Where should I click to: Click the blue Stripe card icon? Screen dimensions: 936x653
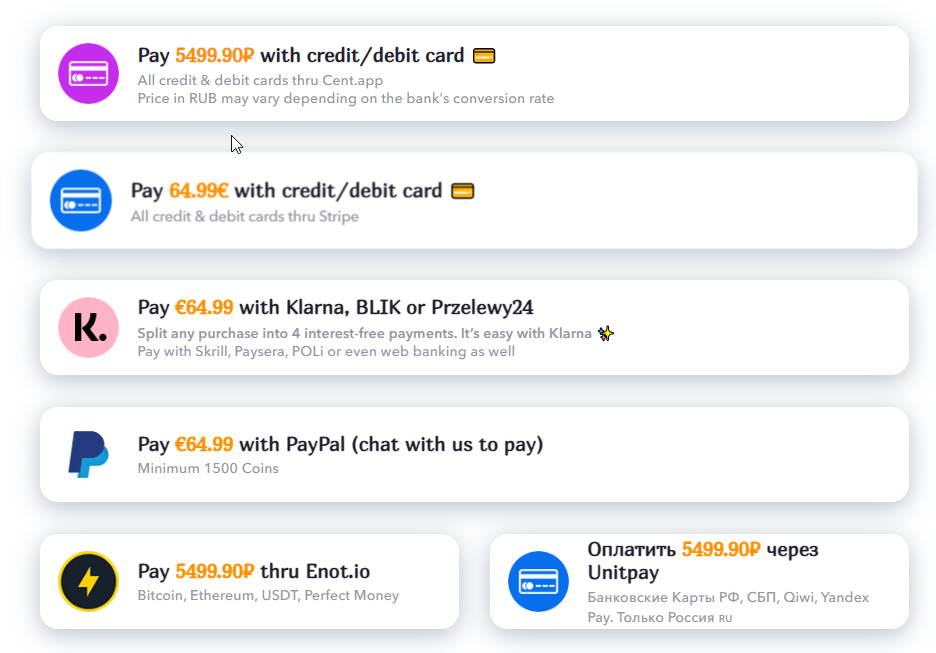click(81, 200)
